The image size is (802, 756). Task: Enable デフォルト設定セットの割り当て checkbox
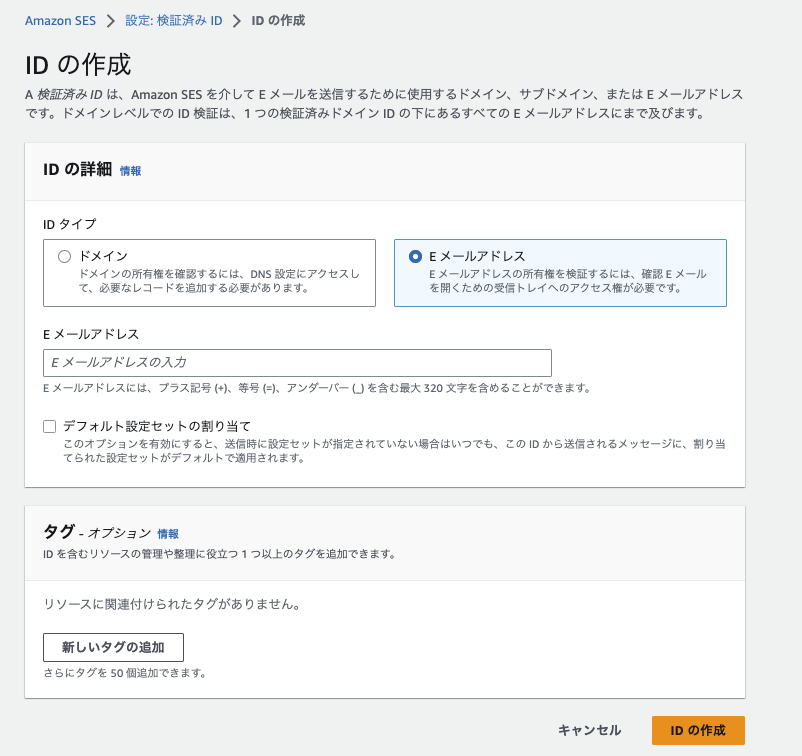coord(47,426)
